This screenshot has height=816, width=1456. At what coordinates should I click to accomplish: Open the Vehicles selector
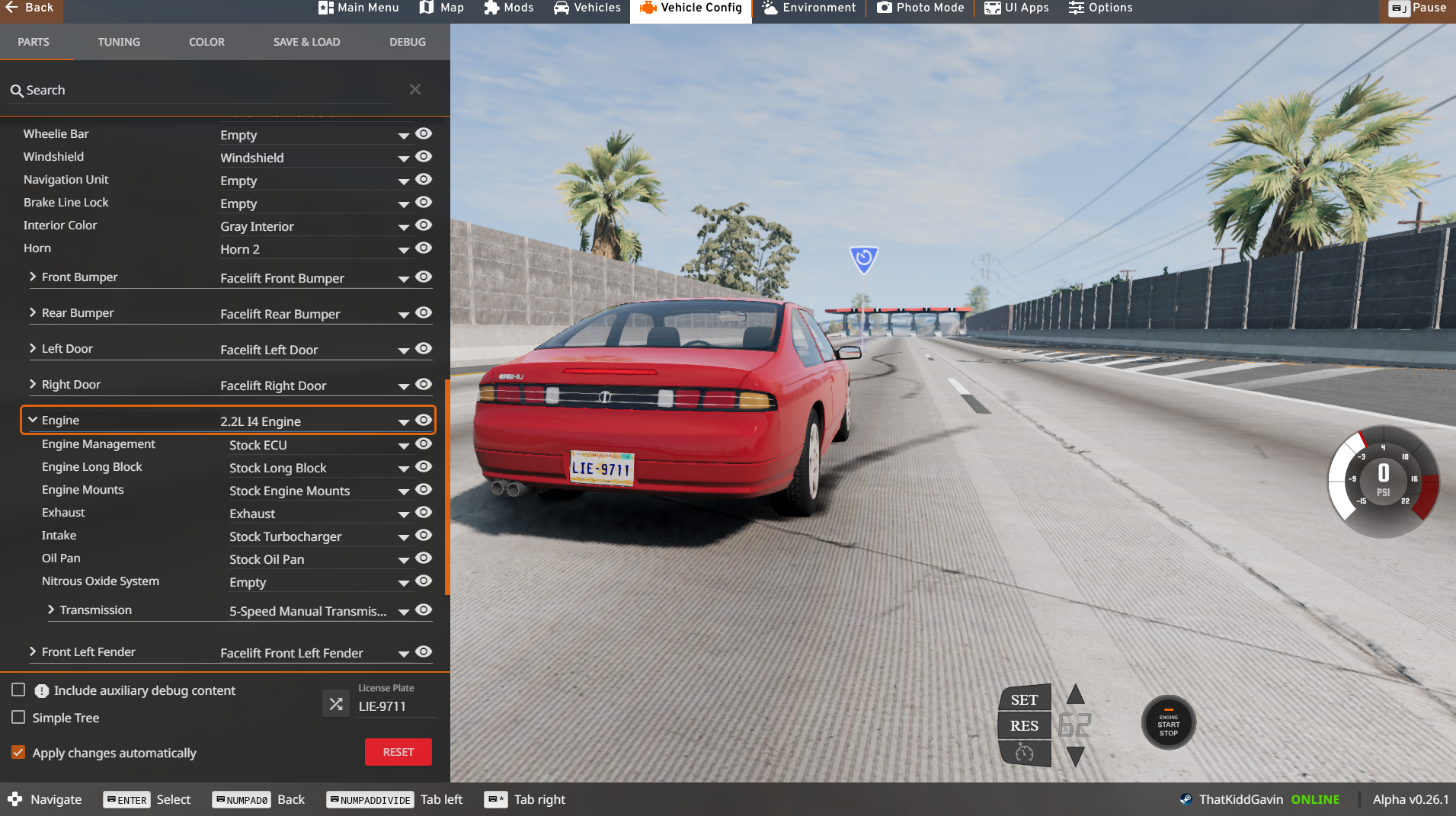[587, 8]
